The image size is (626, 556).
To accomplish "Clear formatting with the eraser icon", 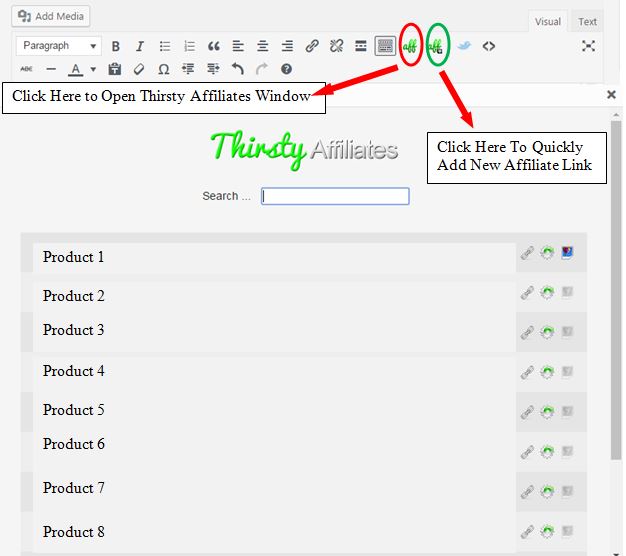I will [x=139, y=69].
